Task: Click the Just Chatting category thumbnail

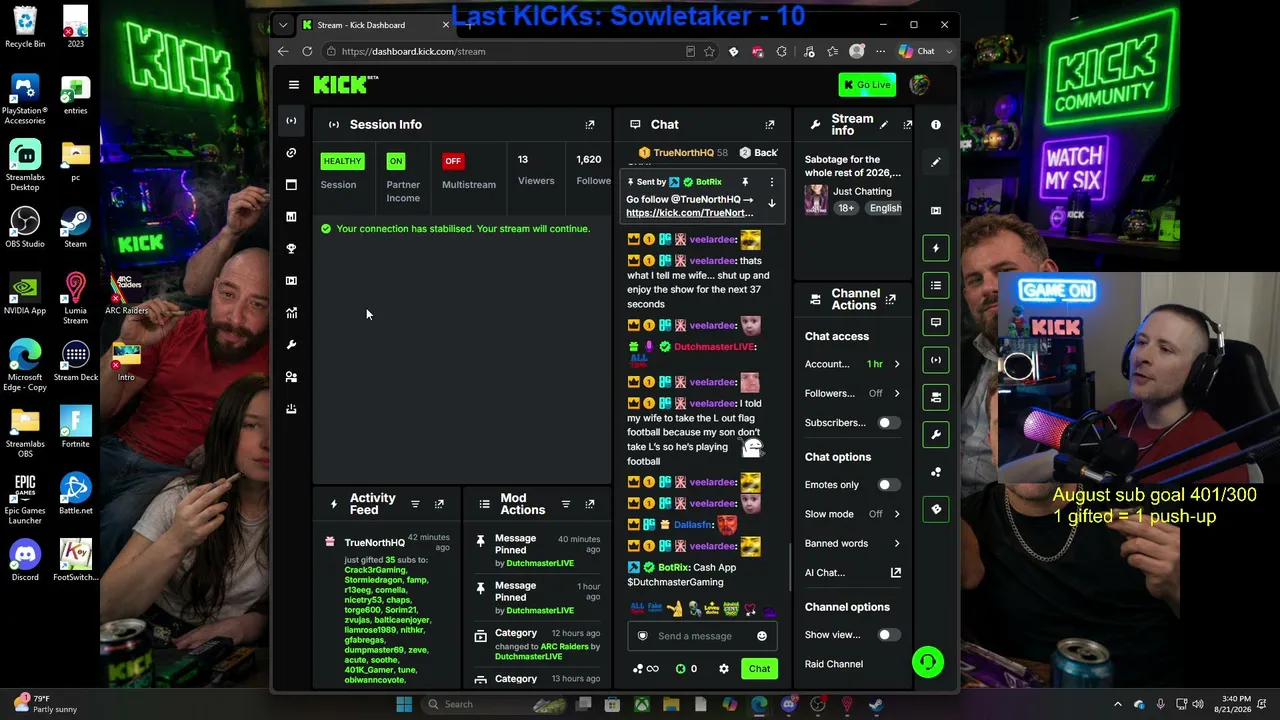Action: tap(816, 199)
